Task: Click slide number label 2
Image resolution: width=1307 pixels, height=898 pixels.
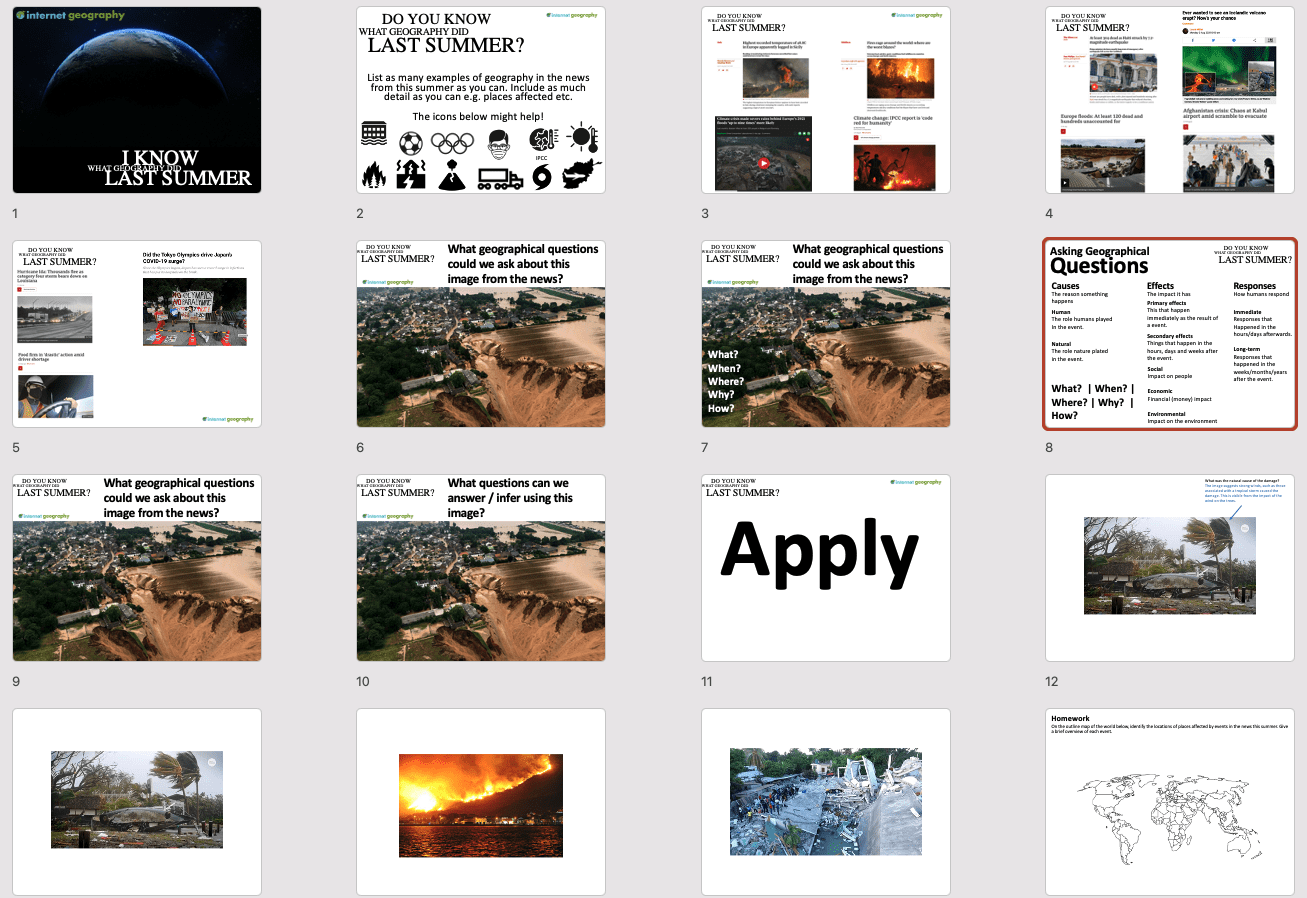Action: [360, 213]
